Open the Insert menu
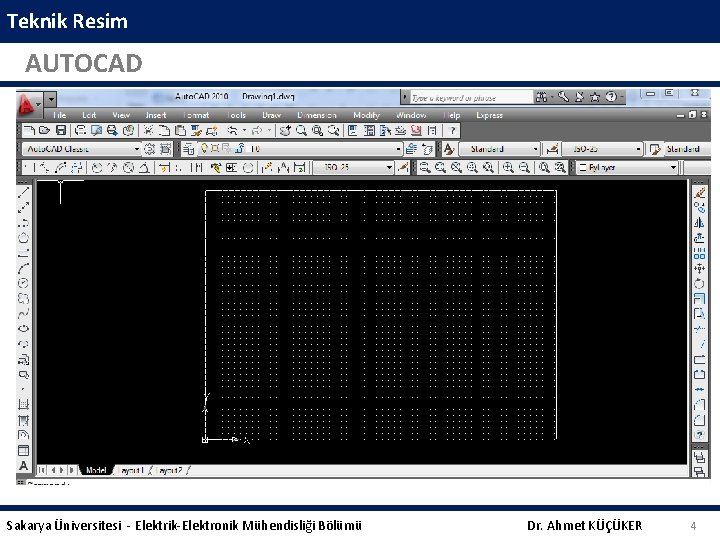 [x=156, y=115]
